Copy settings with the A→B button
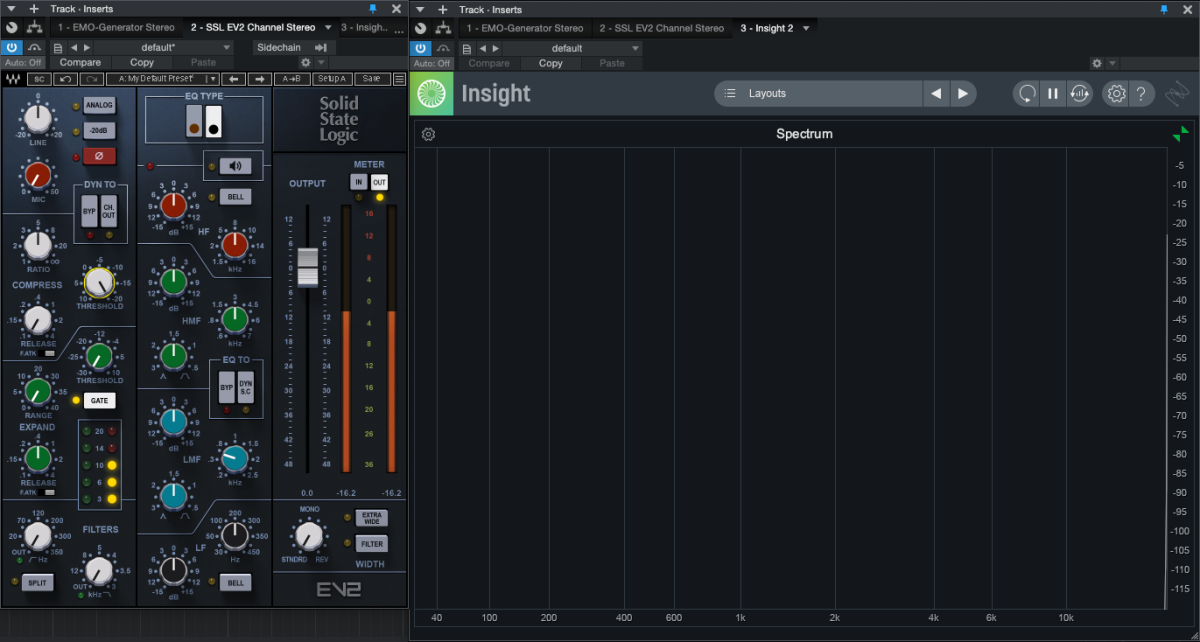This screenshot has width=1200, height=642. [291, 78]
